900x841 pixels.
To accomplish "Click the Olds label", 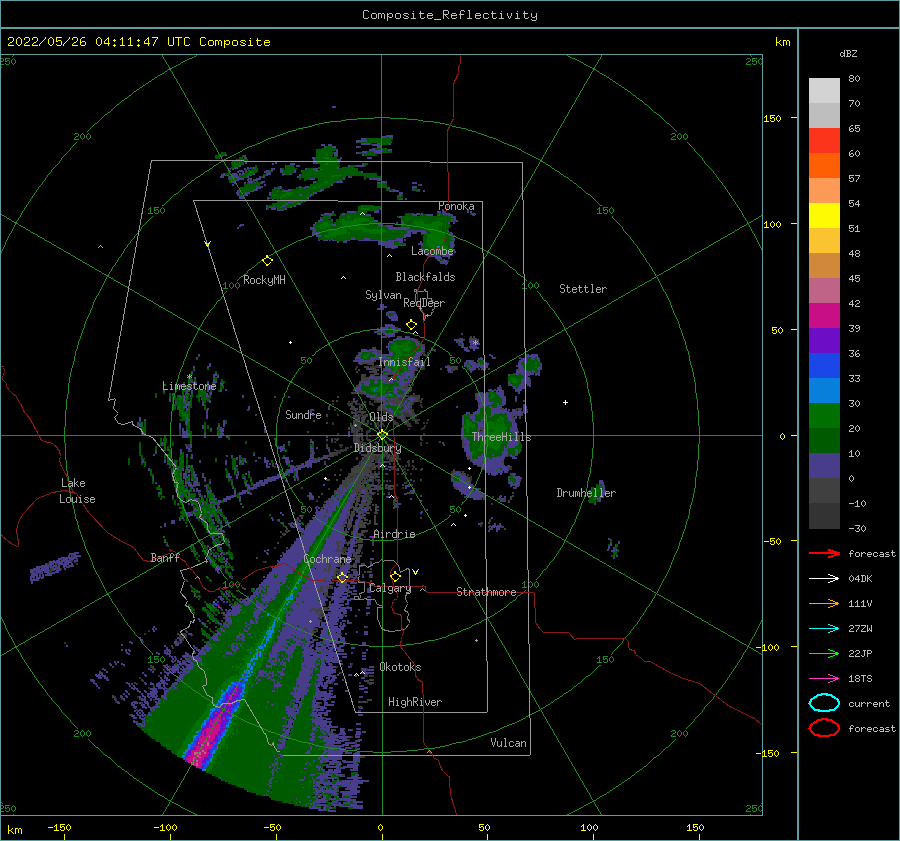I will pyautogui.click(x=381, y=417).
